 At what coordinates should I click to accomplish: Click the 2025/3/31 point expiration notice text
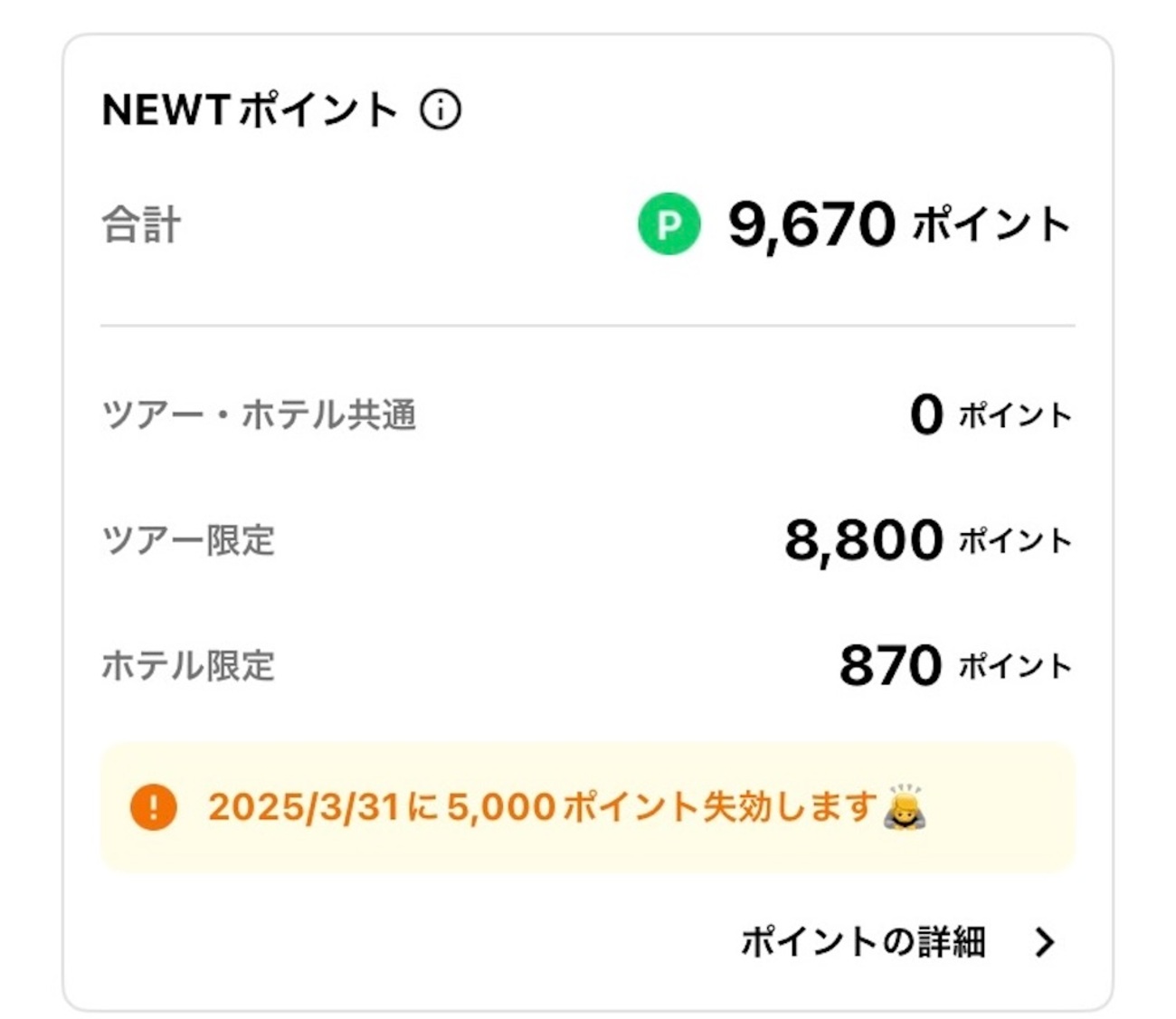[543, 806]
